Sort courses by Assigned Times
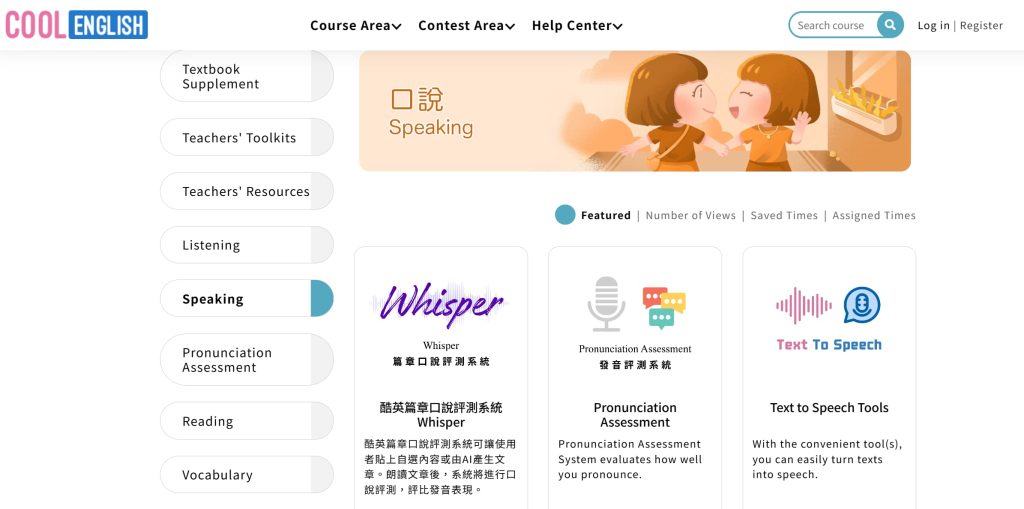Screen dimensions: 1024x509 click(x=874, y=216)
